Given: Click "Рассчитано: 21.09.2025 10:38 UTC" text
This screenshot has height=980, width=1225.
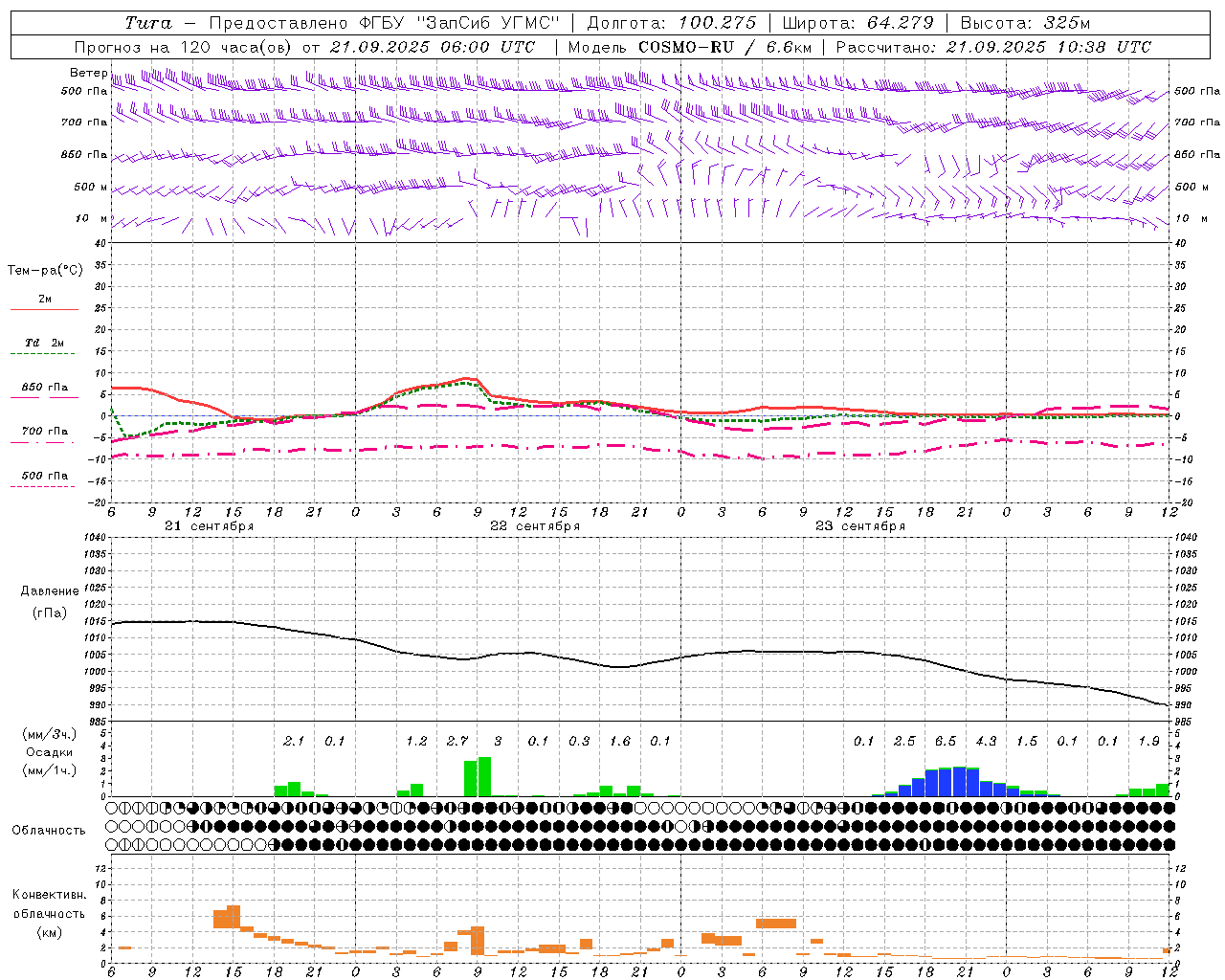Looking at the screenshot, I should click(x=993, y=47).
